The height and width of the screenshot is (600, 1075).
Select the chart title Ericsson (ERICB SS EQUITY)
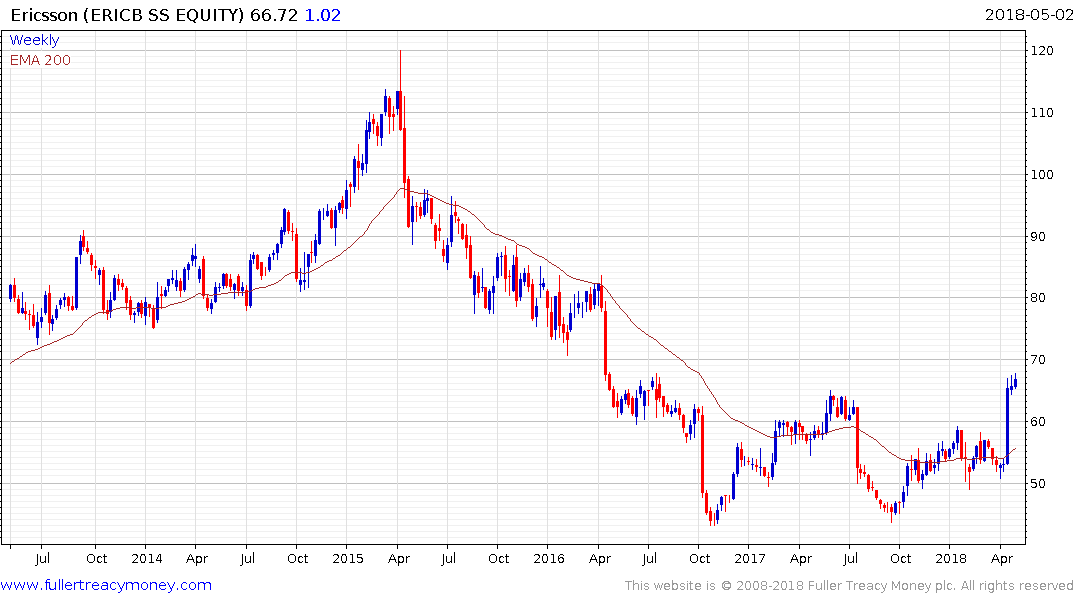tap(128, 15)
